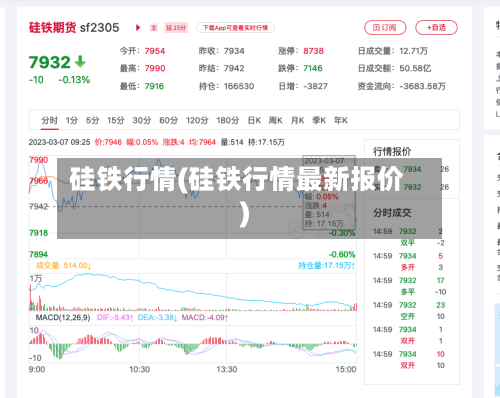Click the 主 tag badge
Image resolution: width=500 pixels, height=398 pixels.
(154, 28)
